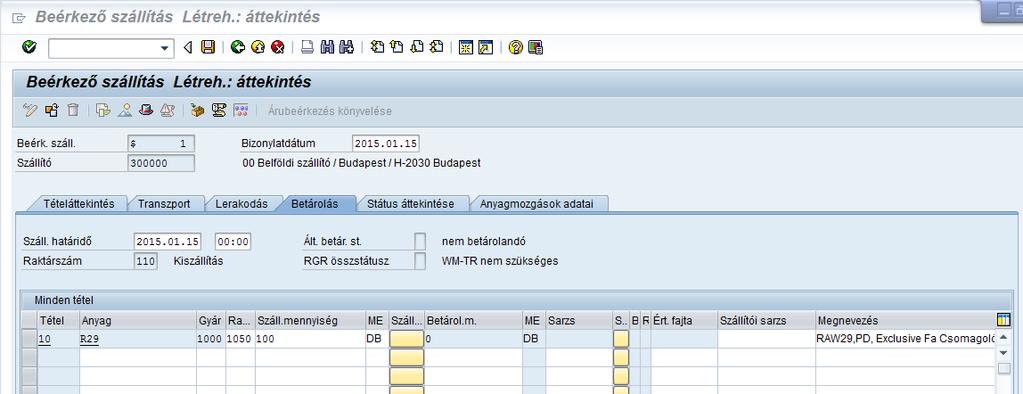This screenshot has width=1023, height=394.
Task: Click the Create New Session icon
Action: (x=466, y=47)
